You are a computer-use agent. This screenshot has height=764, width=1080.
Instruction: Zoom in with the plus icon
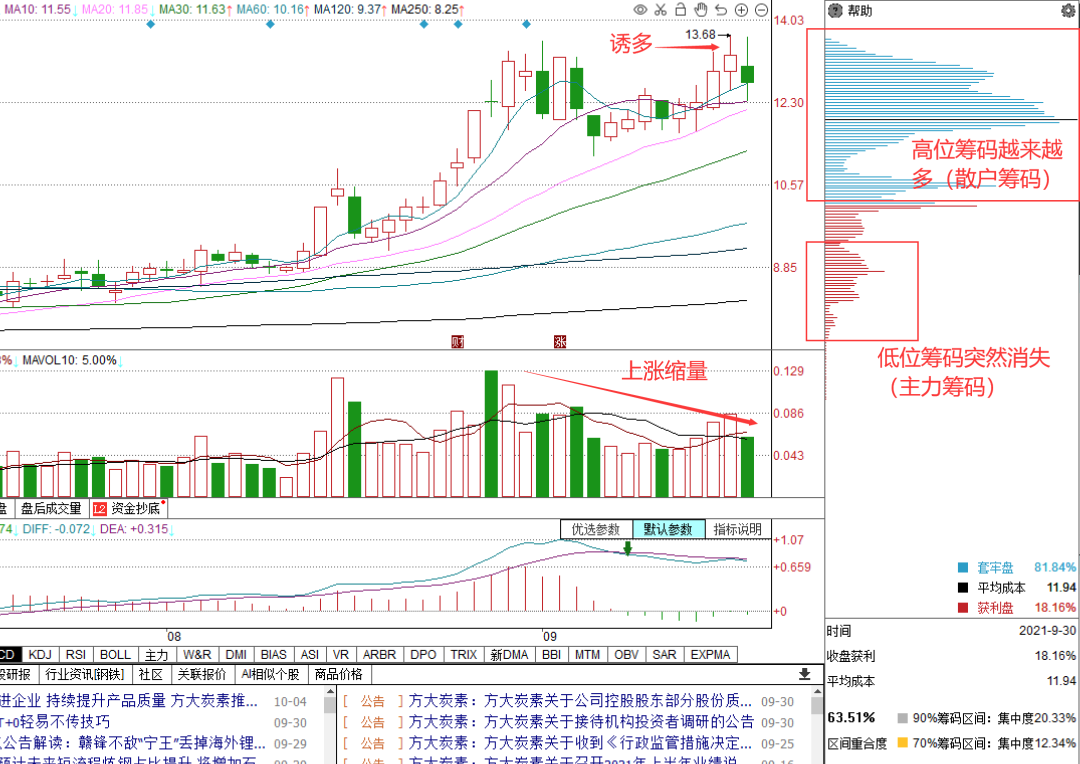pos(741,10)
